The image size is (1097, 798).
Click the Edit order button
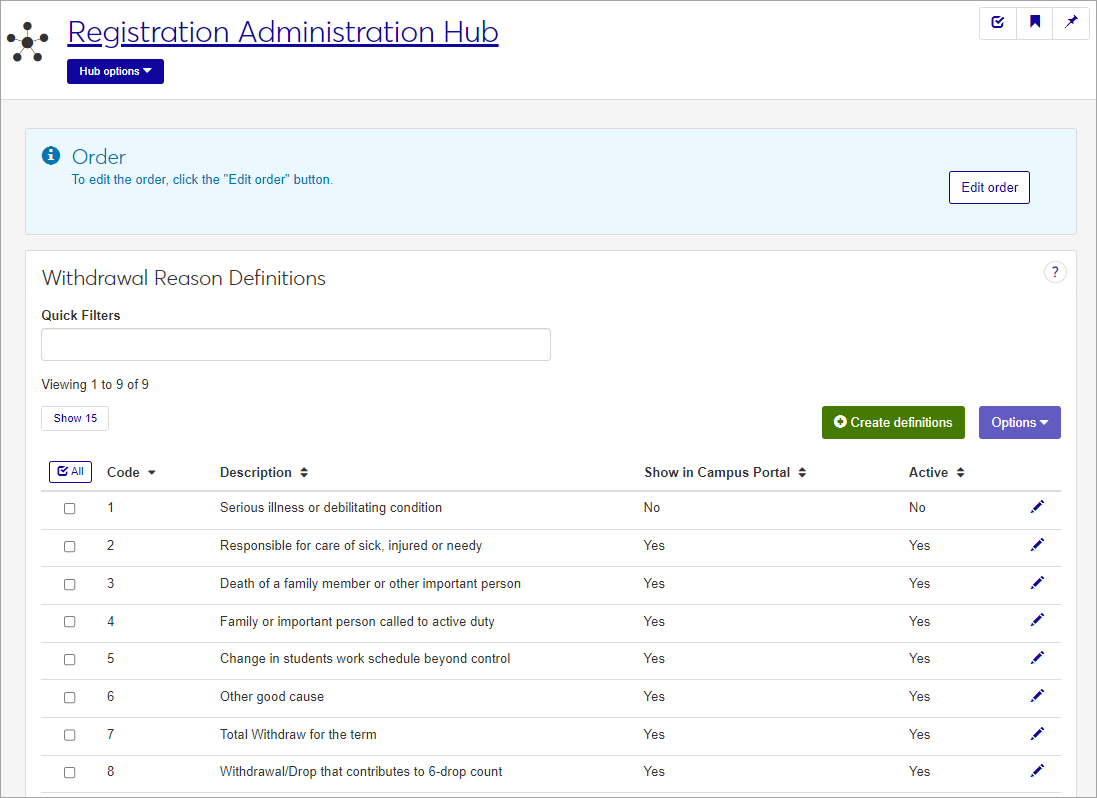(988, 187)
